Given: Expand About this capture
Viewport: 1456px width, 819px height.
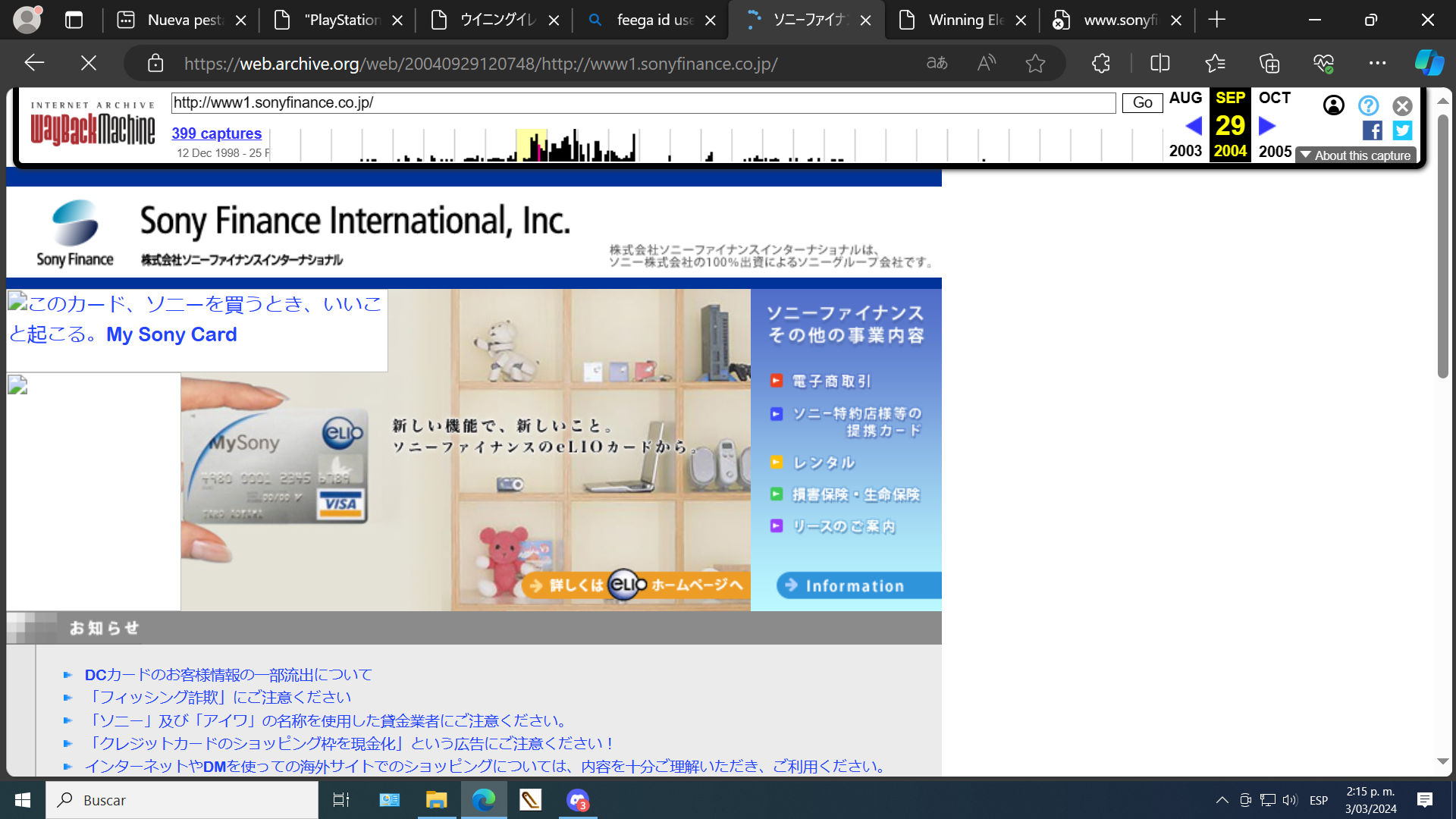Looking at the screenshot, I should 1356,155.
